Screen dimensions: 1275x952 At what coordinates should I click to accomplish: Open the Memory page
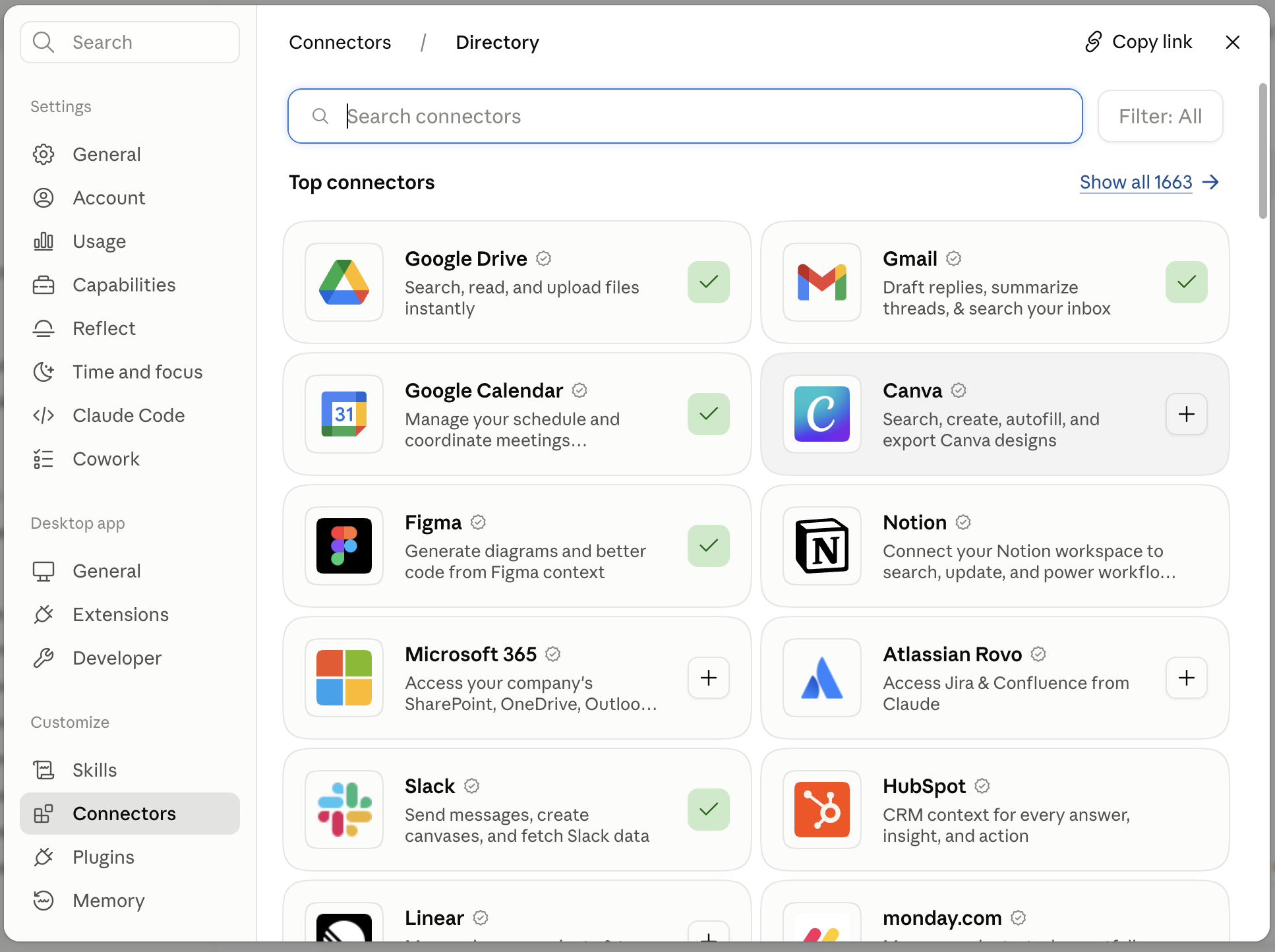pos(130,901)
